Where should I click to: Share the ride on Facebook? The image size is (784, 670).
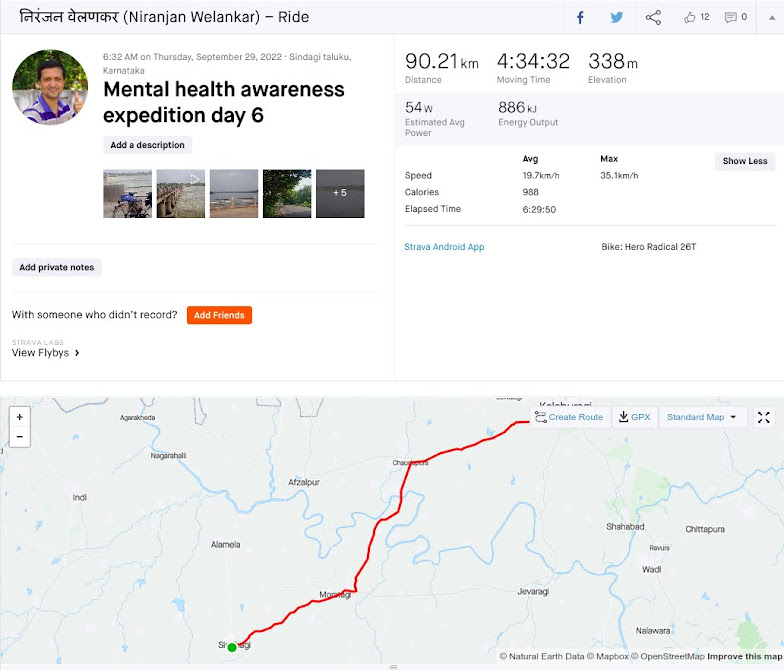pyautogui.click(x=580, y=18)
